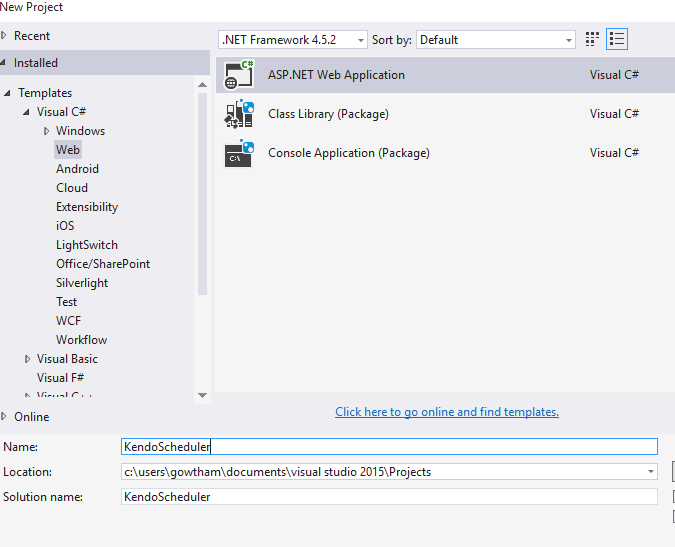Collapse the Installed section

click(3, 63)
